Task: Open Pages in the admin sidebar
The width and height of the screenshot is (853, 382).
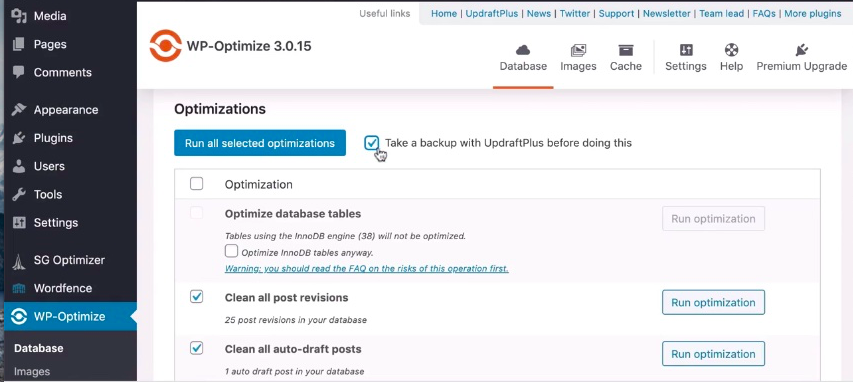Action: point(50,44)
